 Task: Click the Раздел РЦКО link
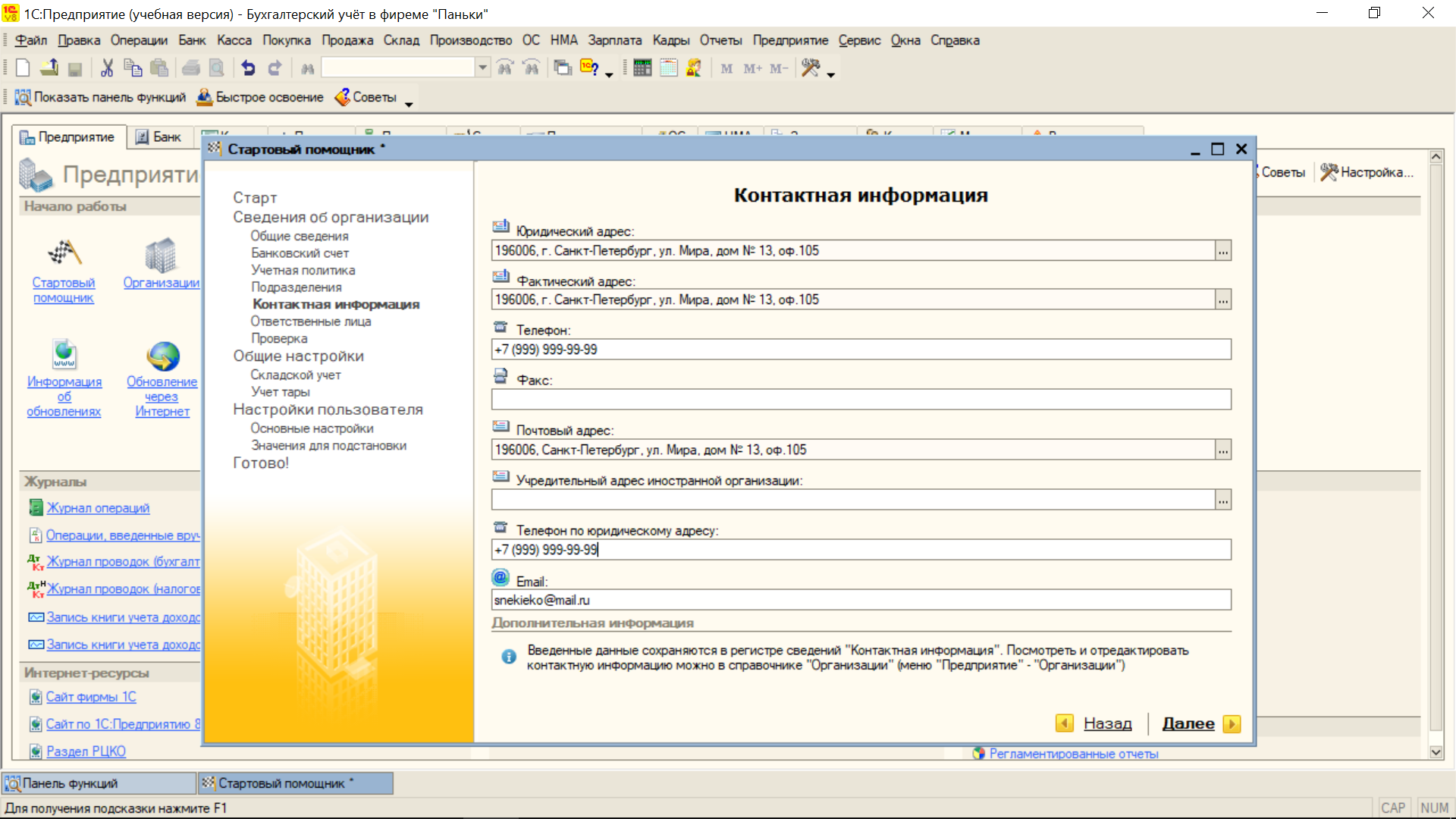tap(86, 752)
